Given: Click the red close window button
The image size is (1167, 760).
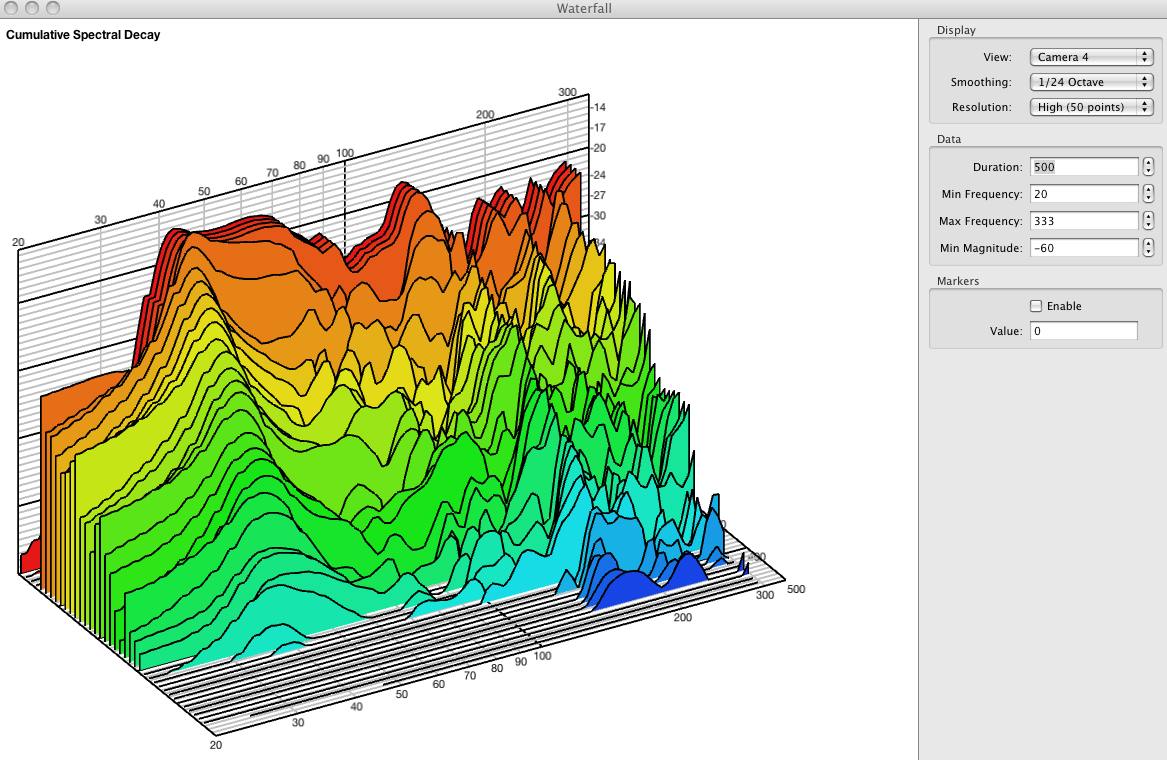Looking at the screenshot, I should (11, 7).
